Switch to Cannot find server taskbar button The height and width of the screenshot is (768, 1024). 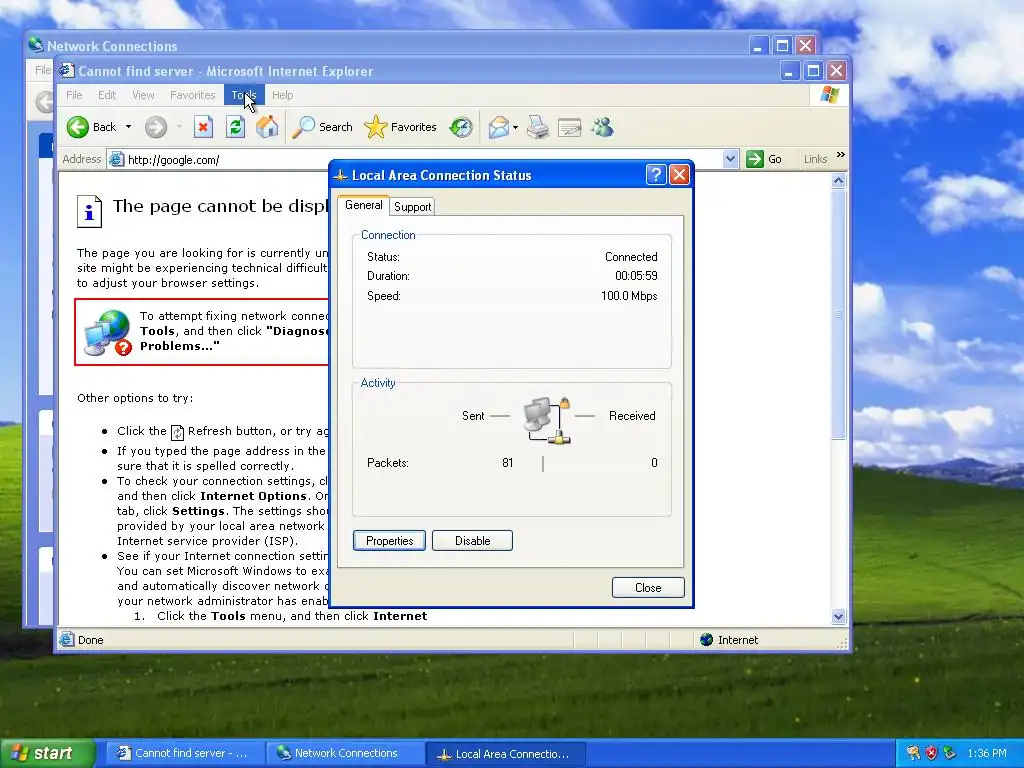184,754
